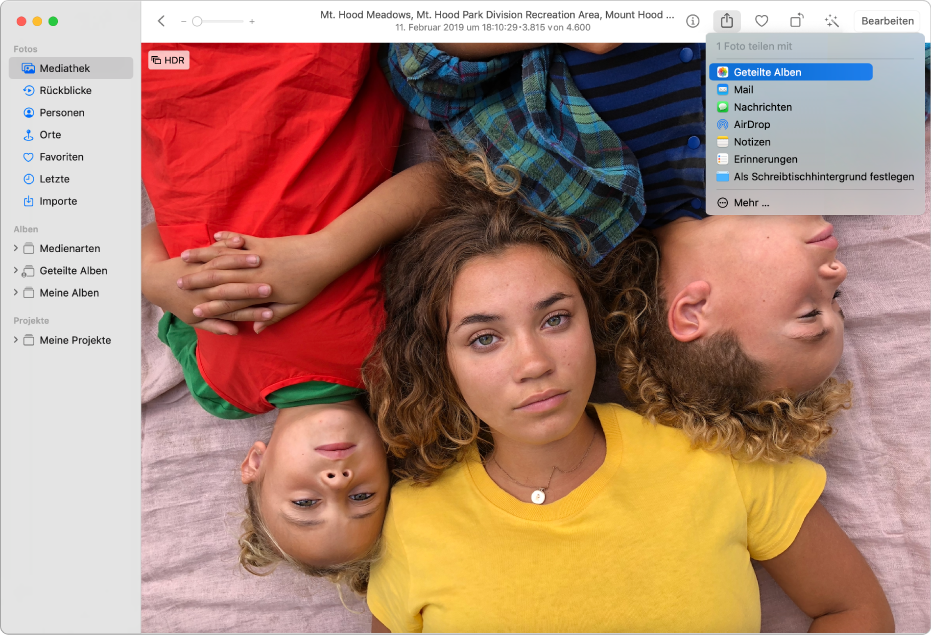Viewport: 931px width, 636px height.
Task: Go back using the back chevron
Action: [161, 21]
